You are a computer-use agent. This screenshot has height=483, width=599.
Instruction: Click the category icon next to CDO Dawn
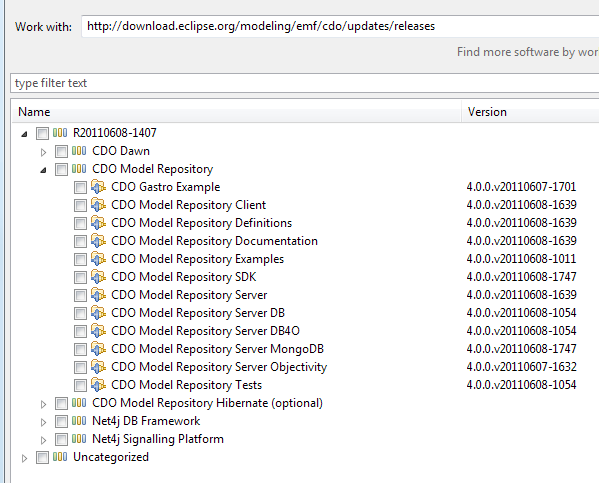click(x=79, y=151)
